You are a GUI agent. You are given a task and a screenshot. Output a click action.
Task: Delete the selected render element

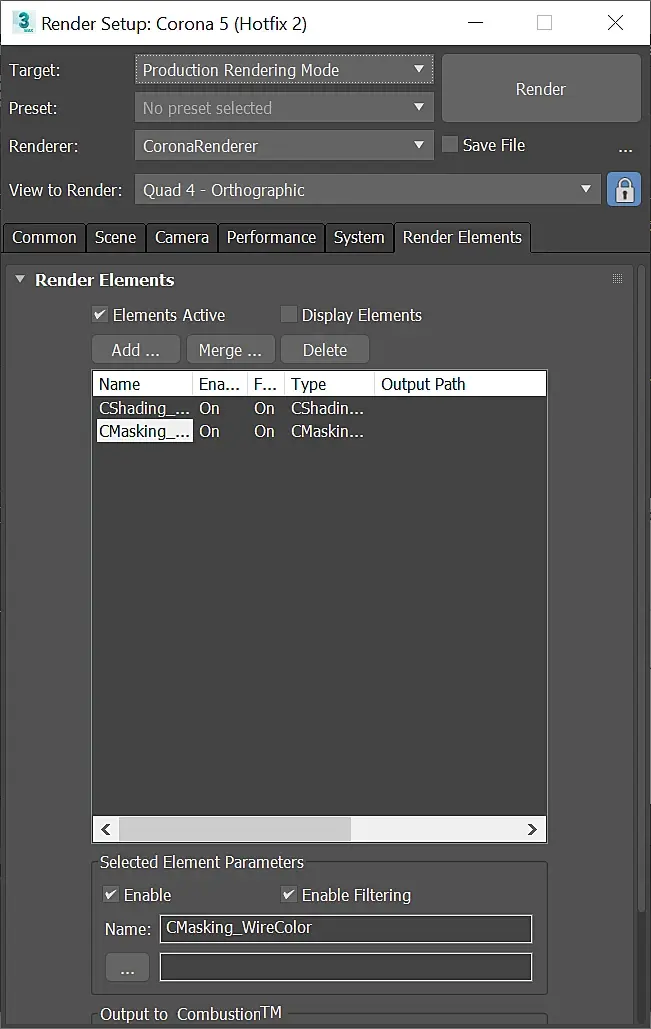[x=325, y=350]
